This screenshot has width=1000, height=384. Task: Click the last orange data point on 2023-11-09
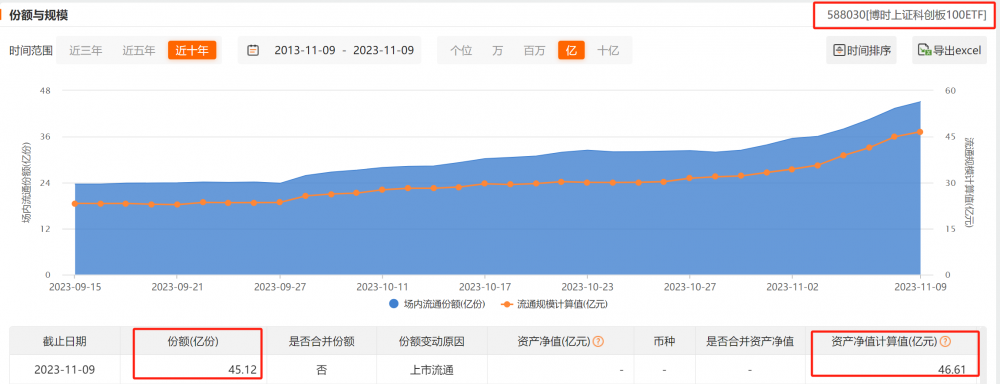(920, 132)
